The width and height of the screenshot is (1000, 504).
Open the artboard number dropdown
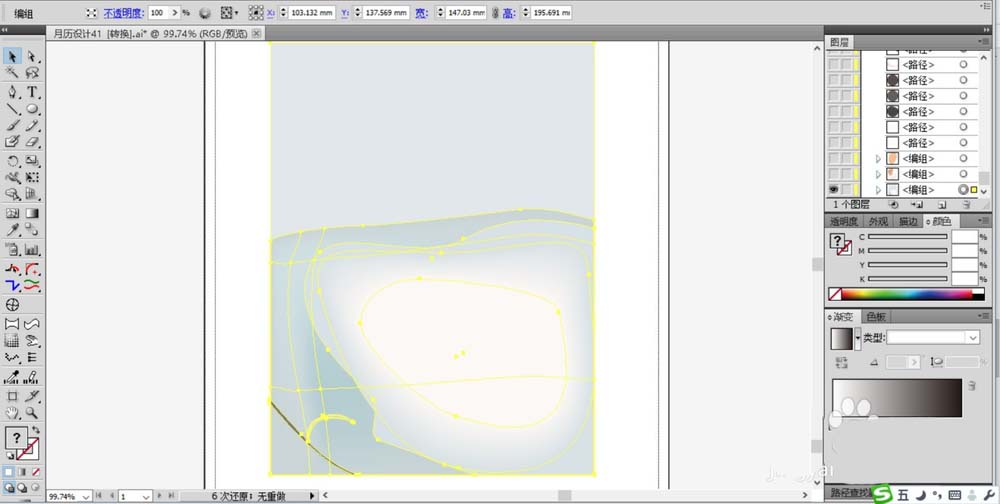pos(145,496)
